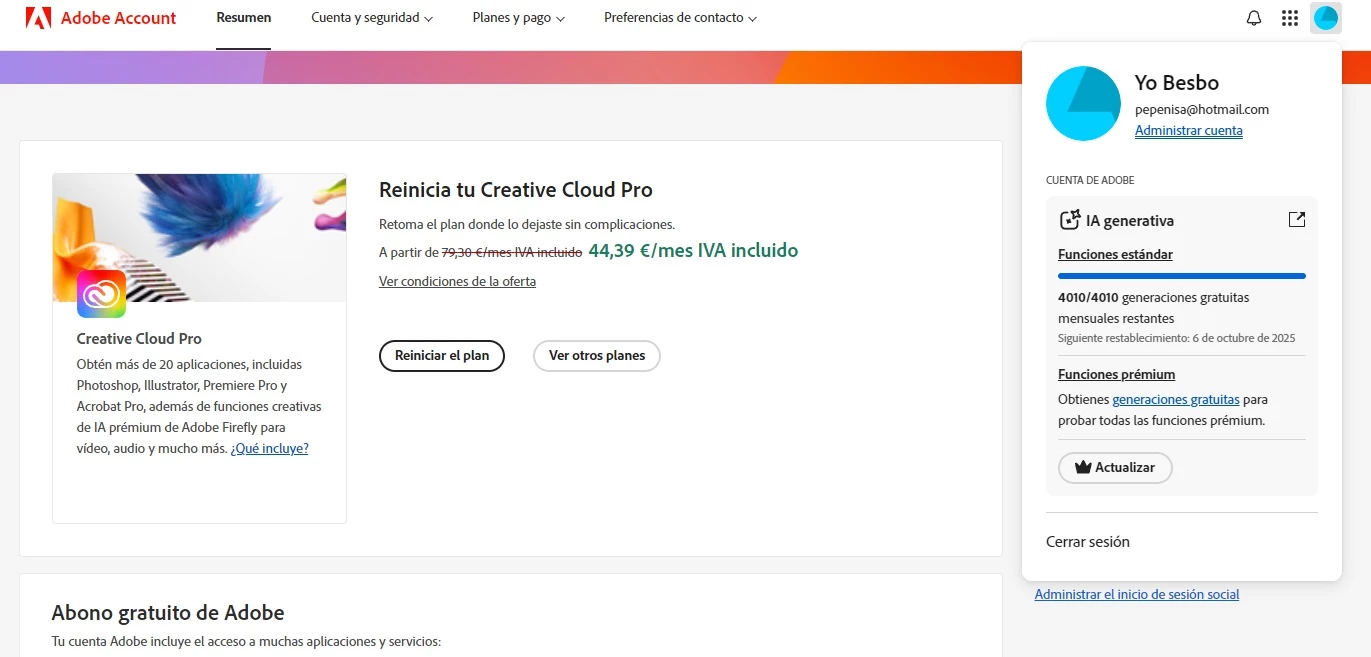The height and width of the screenshot is (657, 1371).
Task: Click the CUENTA DE ADOBE label
Action: pos(1090,180)
